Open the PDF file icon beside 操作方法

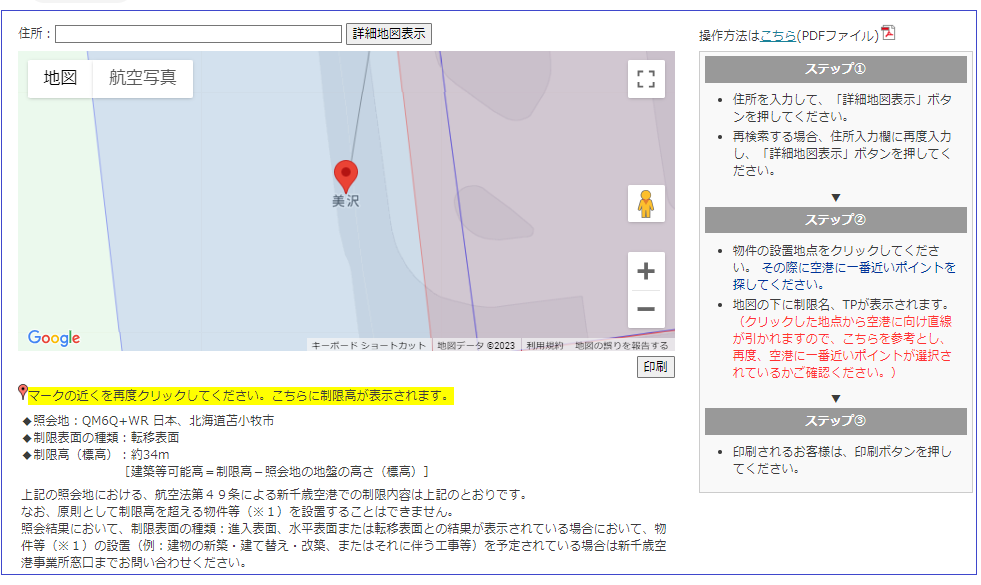pyautogui.click(x=888, y=33)
